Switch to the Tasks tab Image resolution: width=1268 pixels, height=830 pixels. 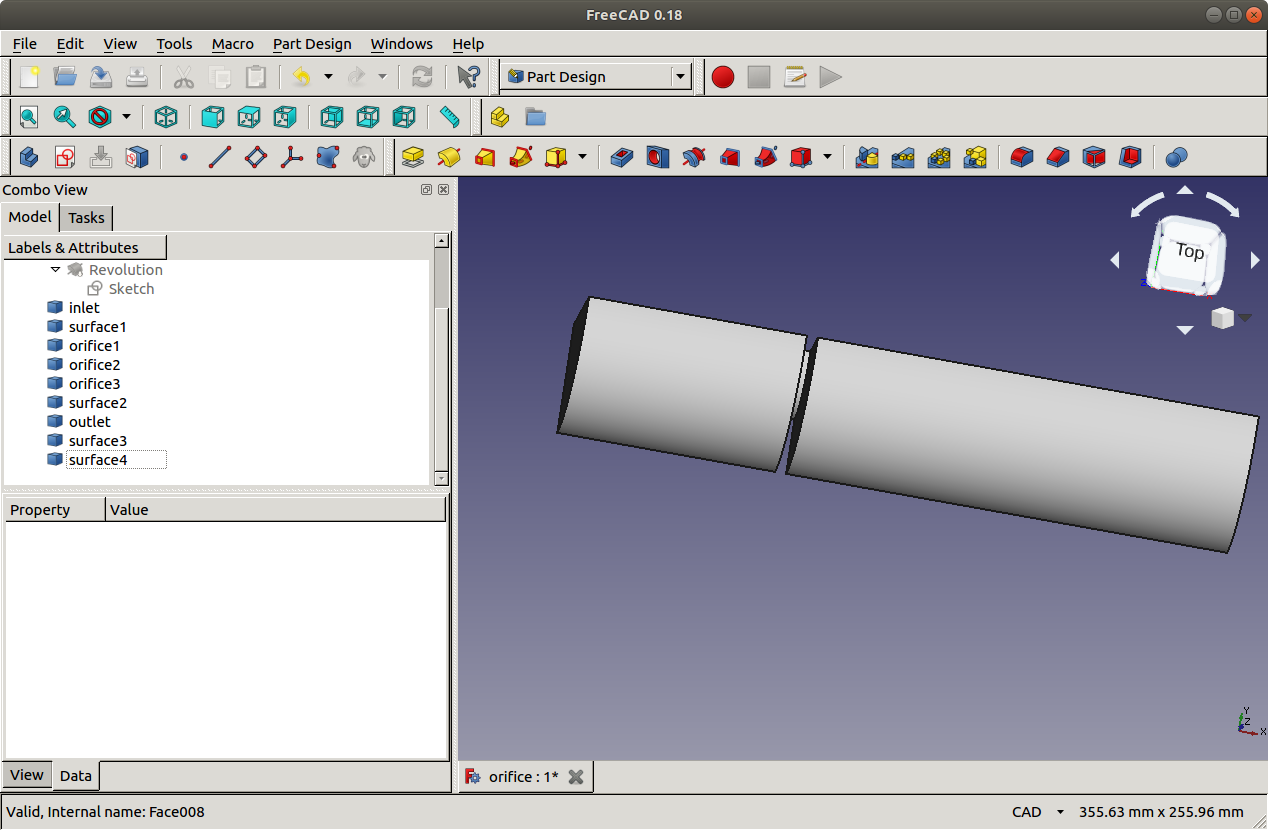86,218
